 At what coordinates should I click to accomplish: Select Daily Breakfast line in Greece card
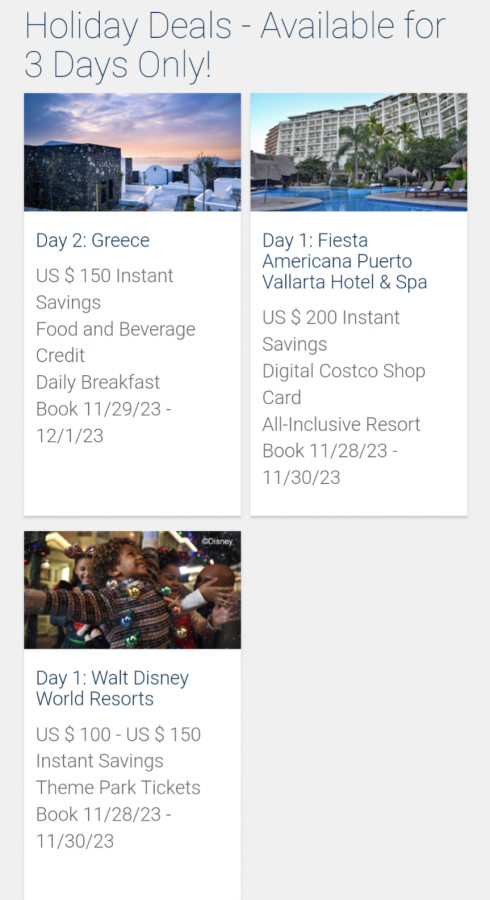[x=98, y=382]
